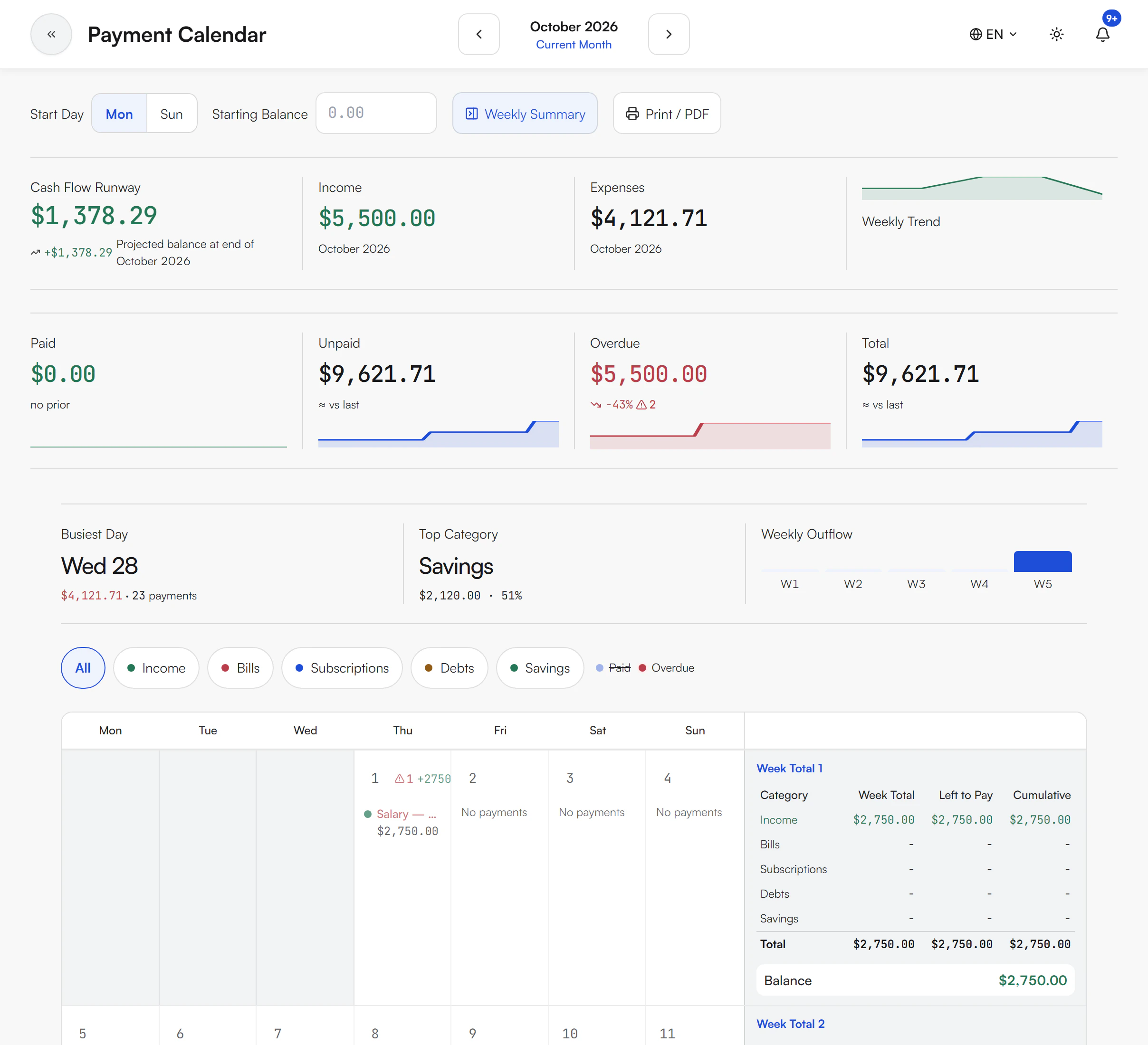Click the Top Category Savings value
1148x1045 pixels.
[456, 566]
